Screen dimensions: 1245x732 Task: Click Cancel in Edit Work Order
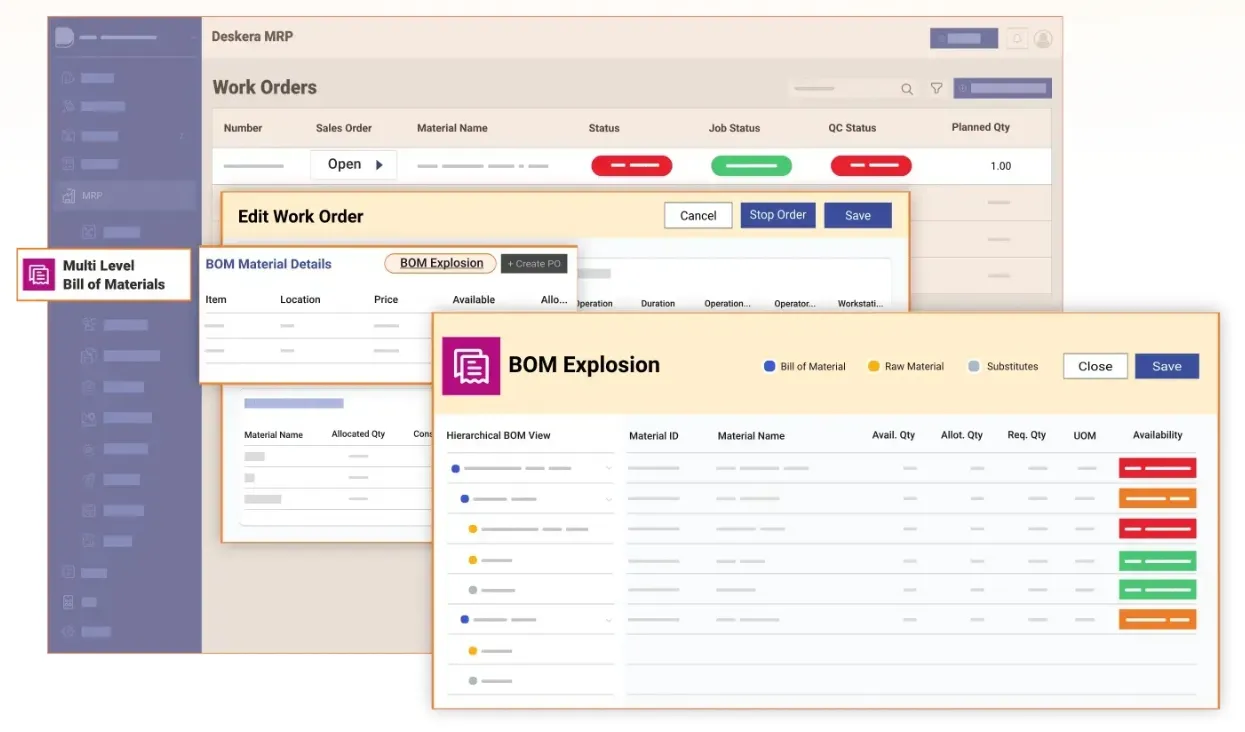coord(698,215)
